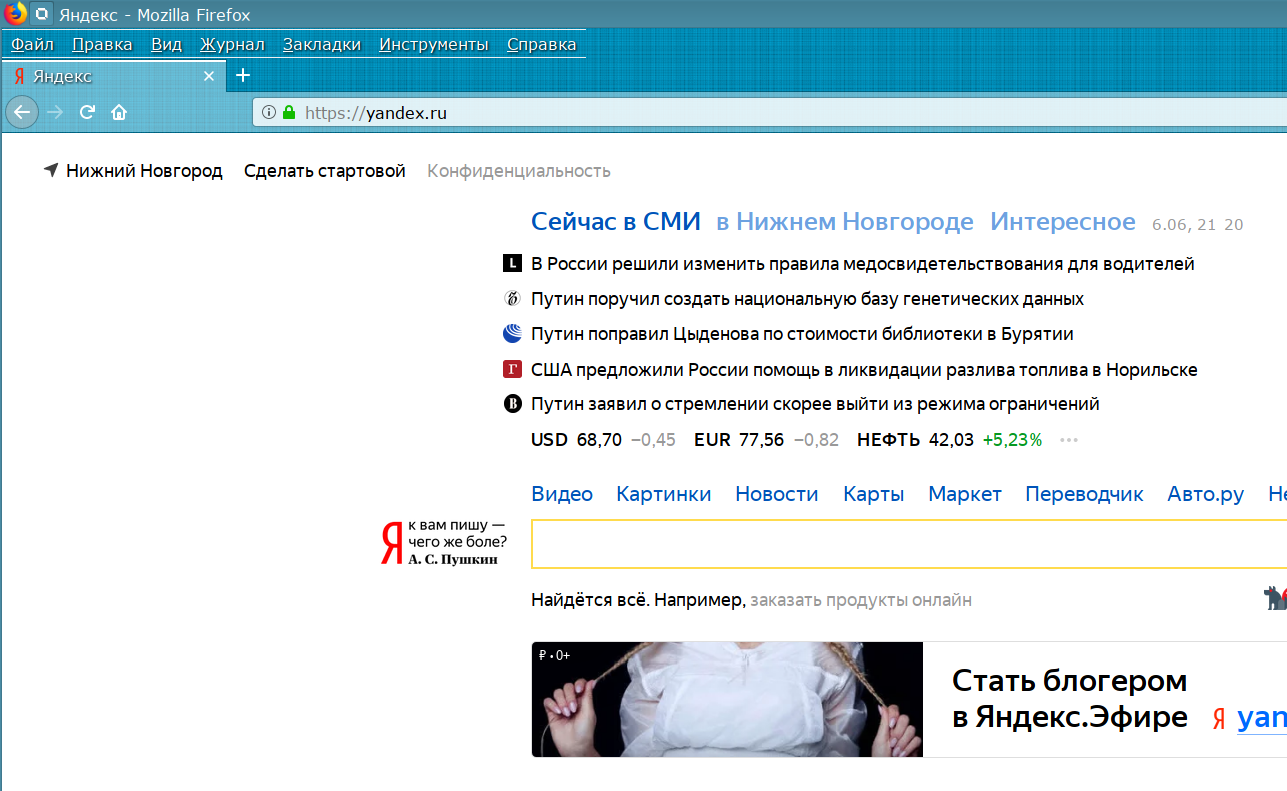This screenshot has height=791, width=1287.
Task: Open headline about медосвидетельствования для водителей
Action: [x=863, y=264]
